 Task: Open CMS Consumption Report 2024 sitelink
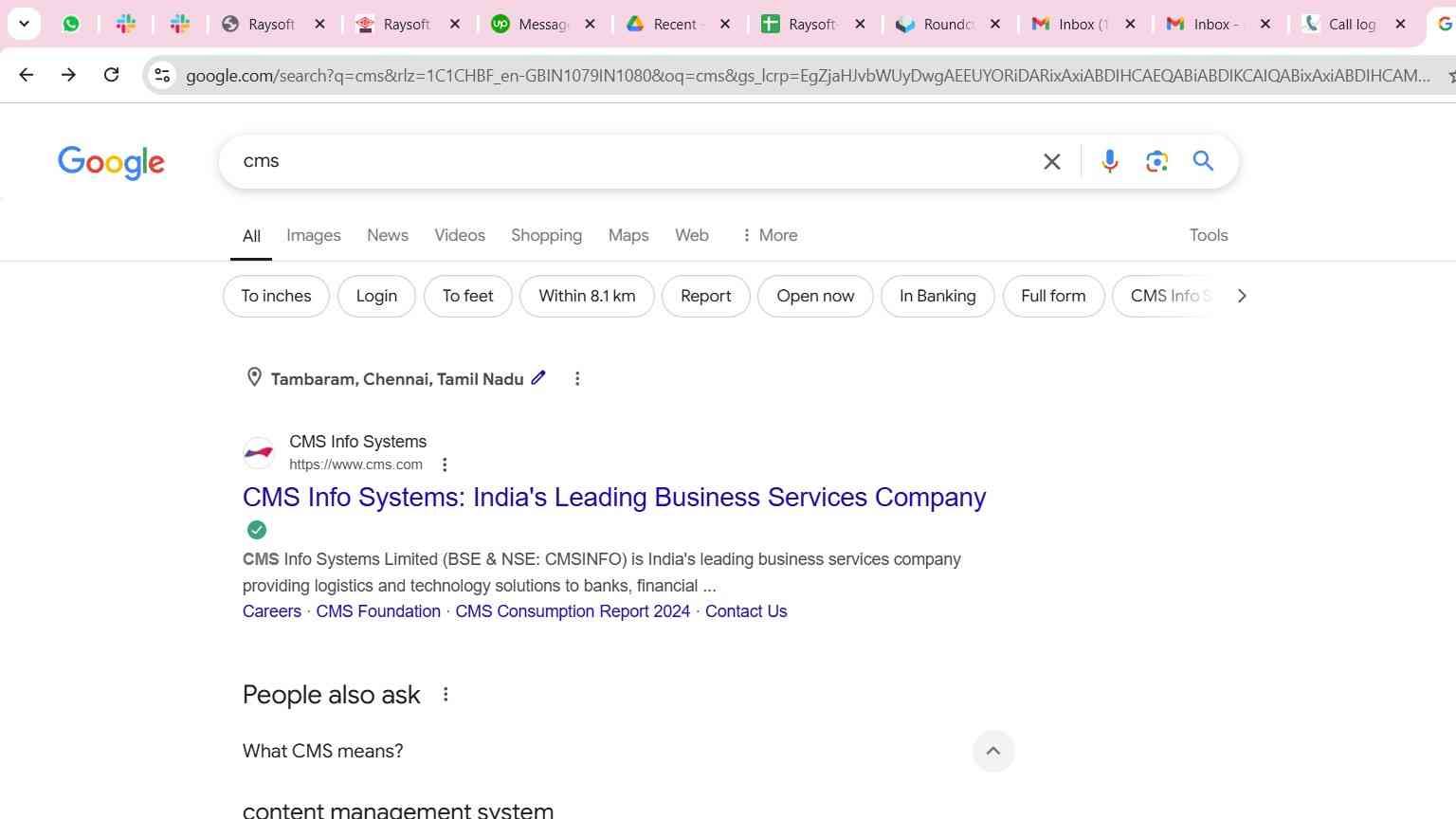tap(573, 611)
